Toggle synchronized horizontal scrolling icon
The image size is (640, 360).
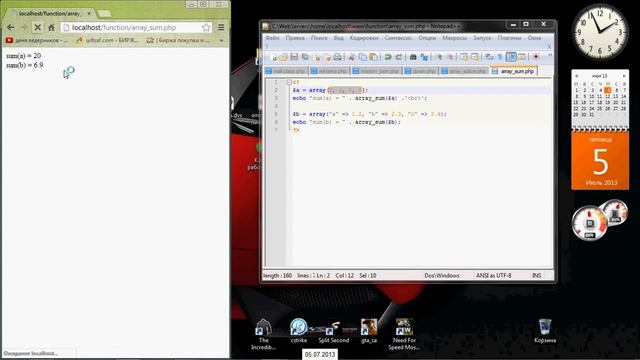point(475,57)
